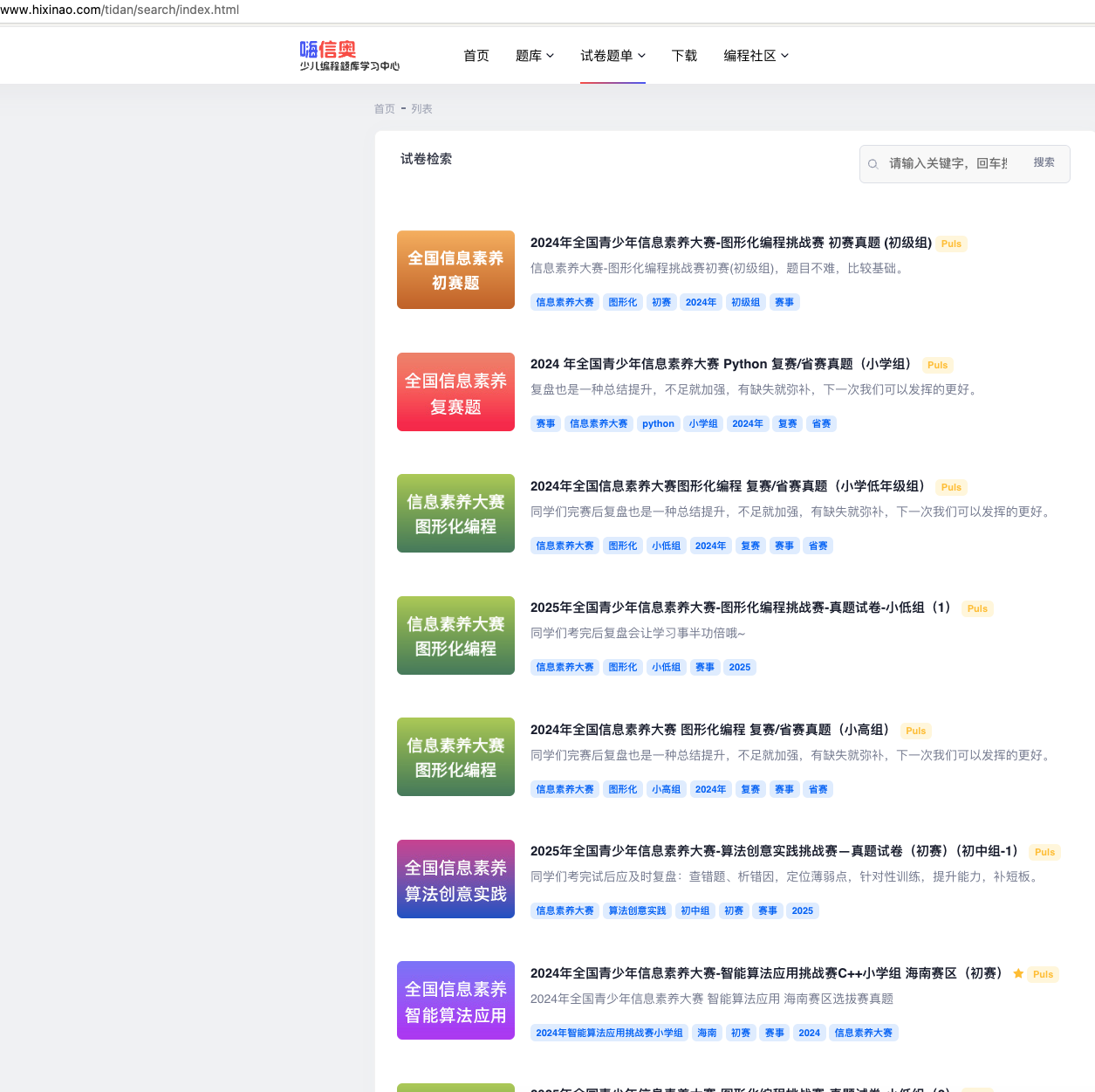Open the 下载 navigation item

click(684, 56)
